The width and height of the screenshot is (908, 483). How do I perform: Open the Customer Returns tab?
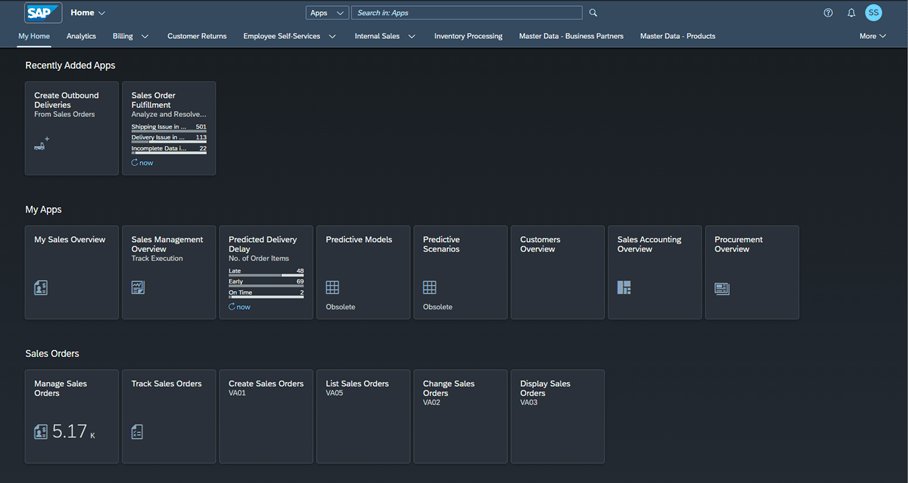tap(197, 36)
